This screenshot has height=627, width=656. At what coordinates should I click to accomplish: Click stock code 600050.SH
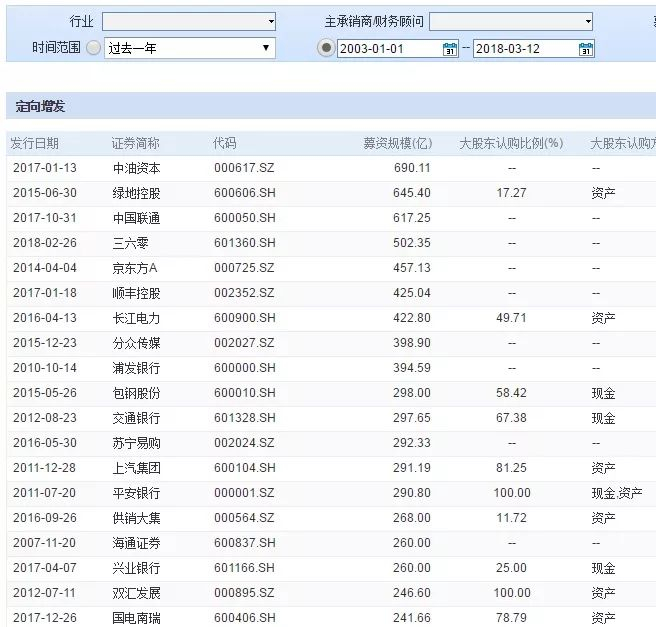click(x=244, y=218)
